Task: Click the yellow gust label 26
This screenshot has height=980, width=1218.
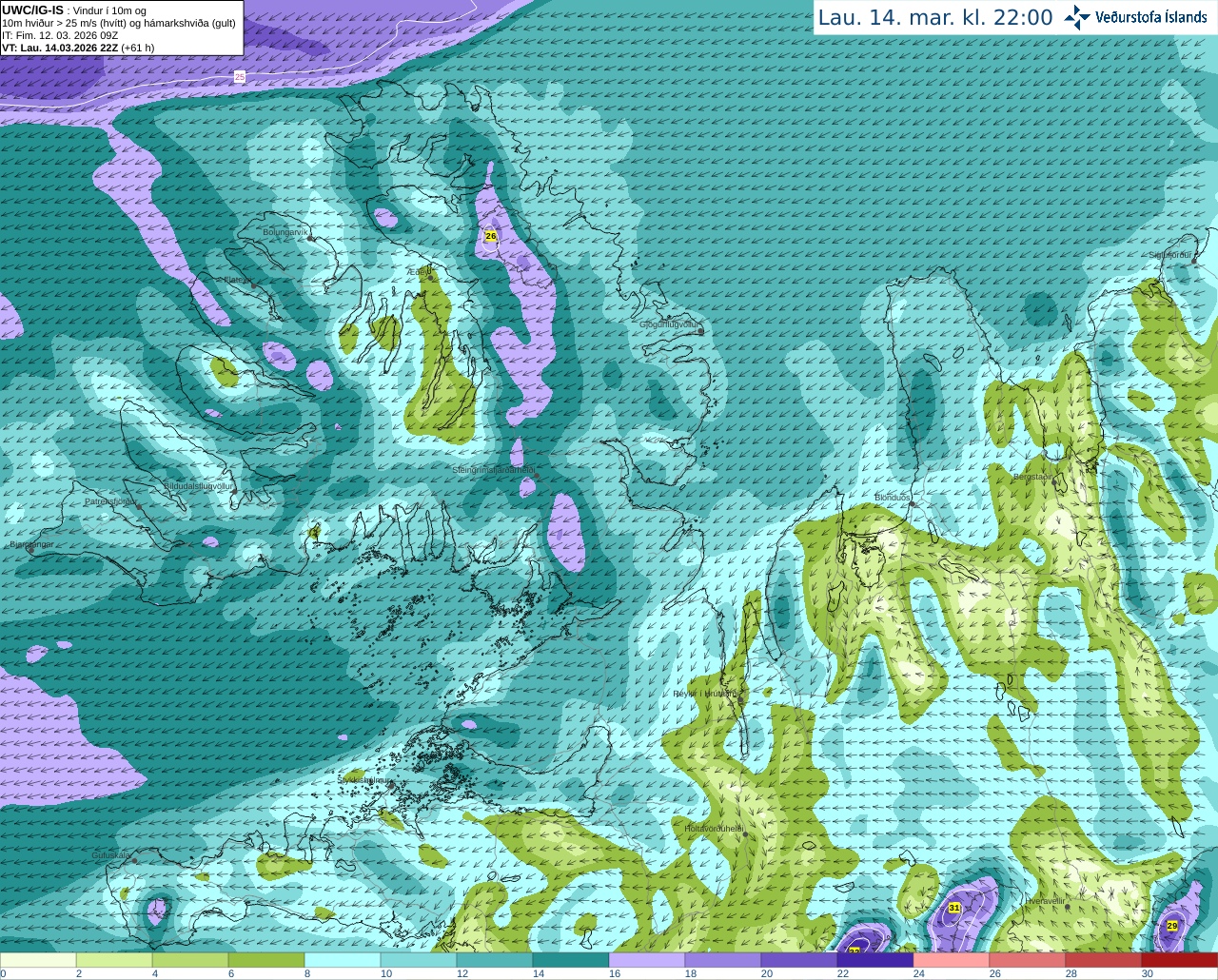Action: pos(491,236)
